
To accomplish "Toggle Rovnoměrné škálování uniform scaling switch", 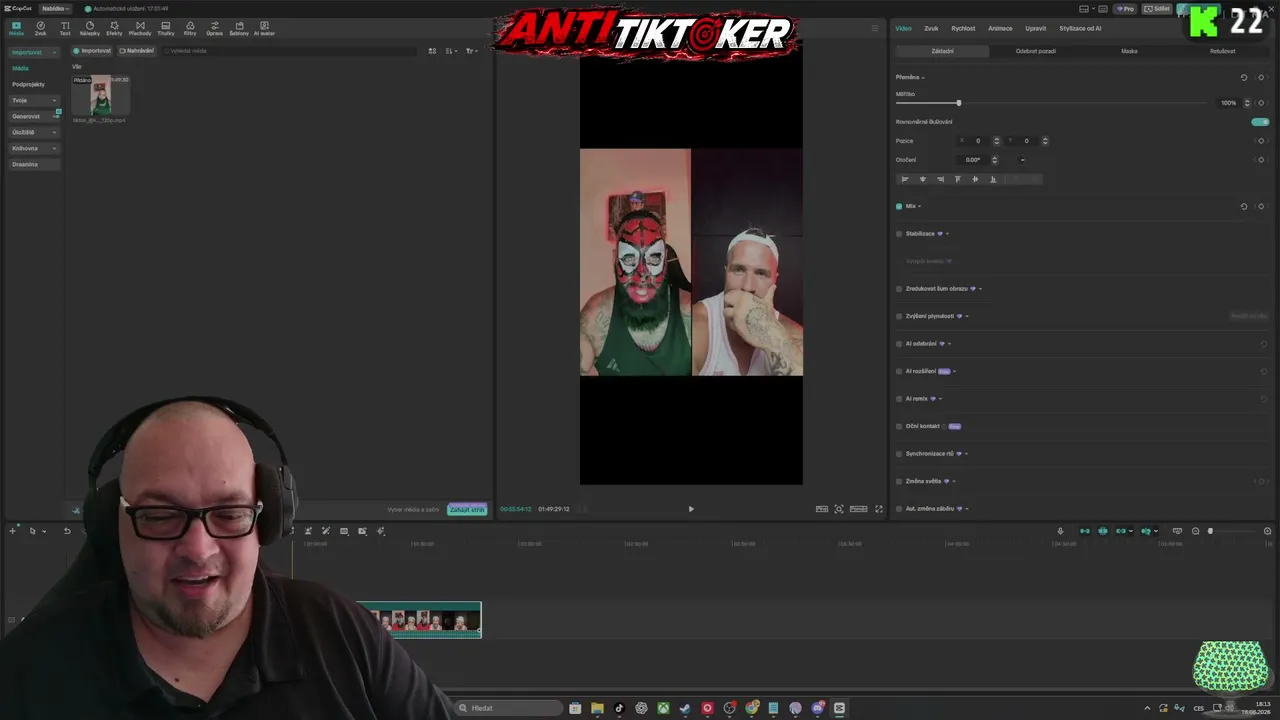I will (1260, 122).
